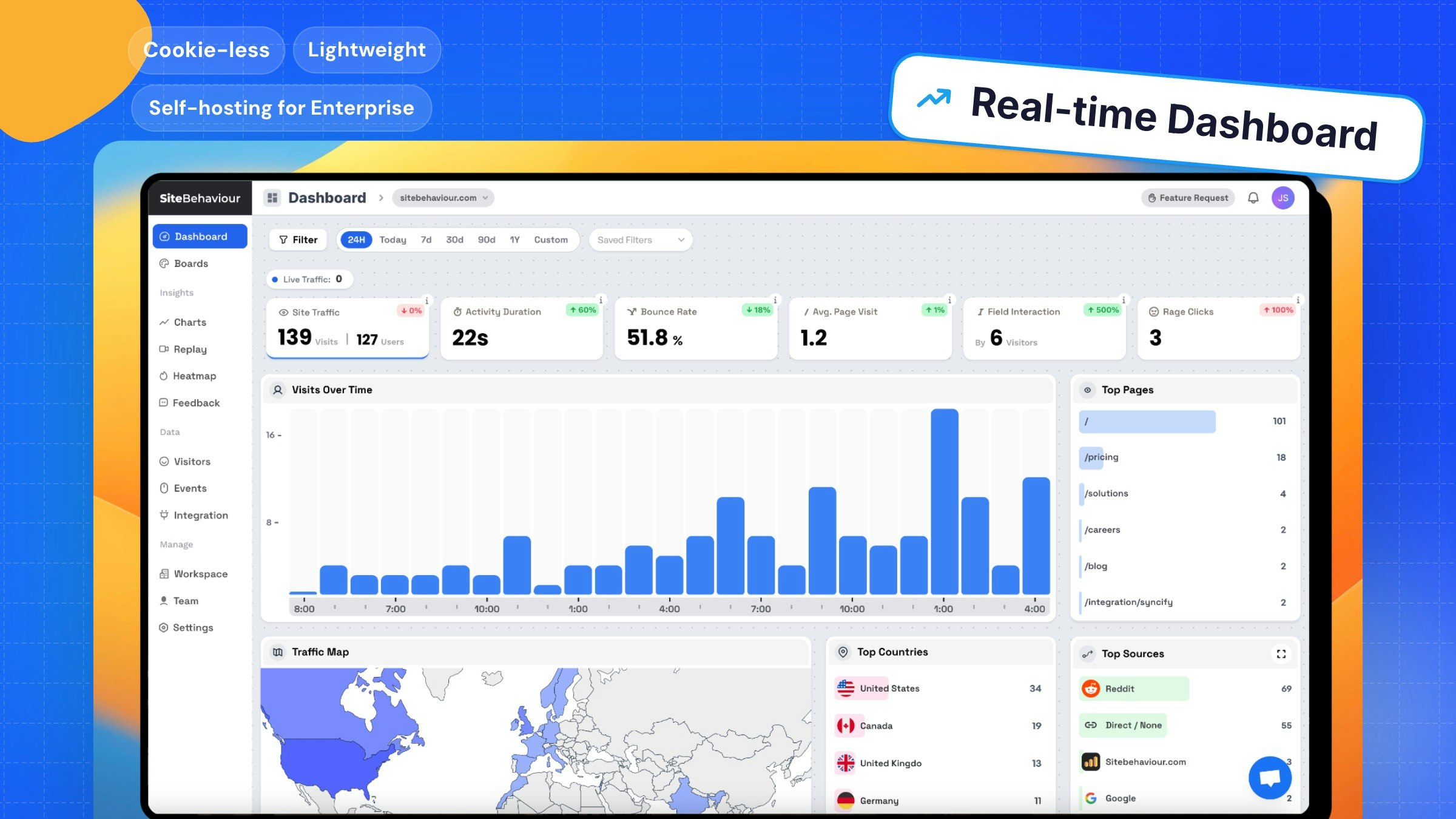Click the Activity Duration info icon
The width and height of the screenshot is (1456, 819).
point(601,300)
